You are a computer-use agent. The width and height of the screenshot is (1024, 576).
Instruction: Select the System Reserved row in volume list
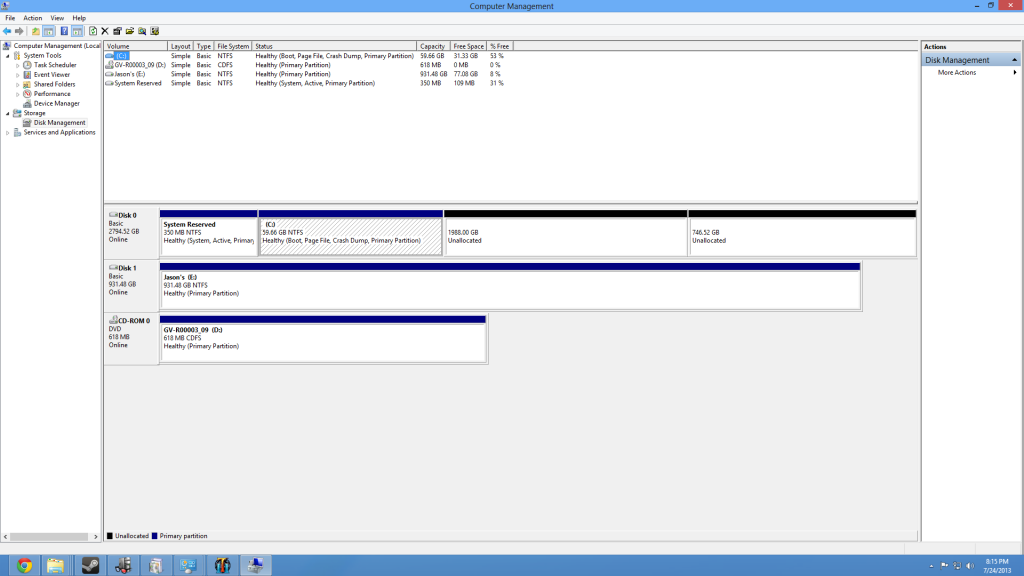[x=138, y=83]
